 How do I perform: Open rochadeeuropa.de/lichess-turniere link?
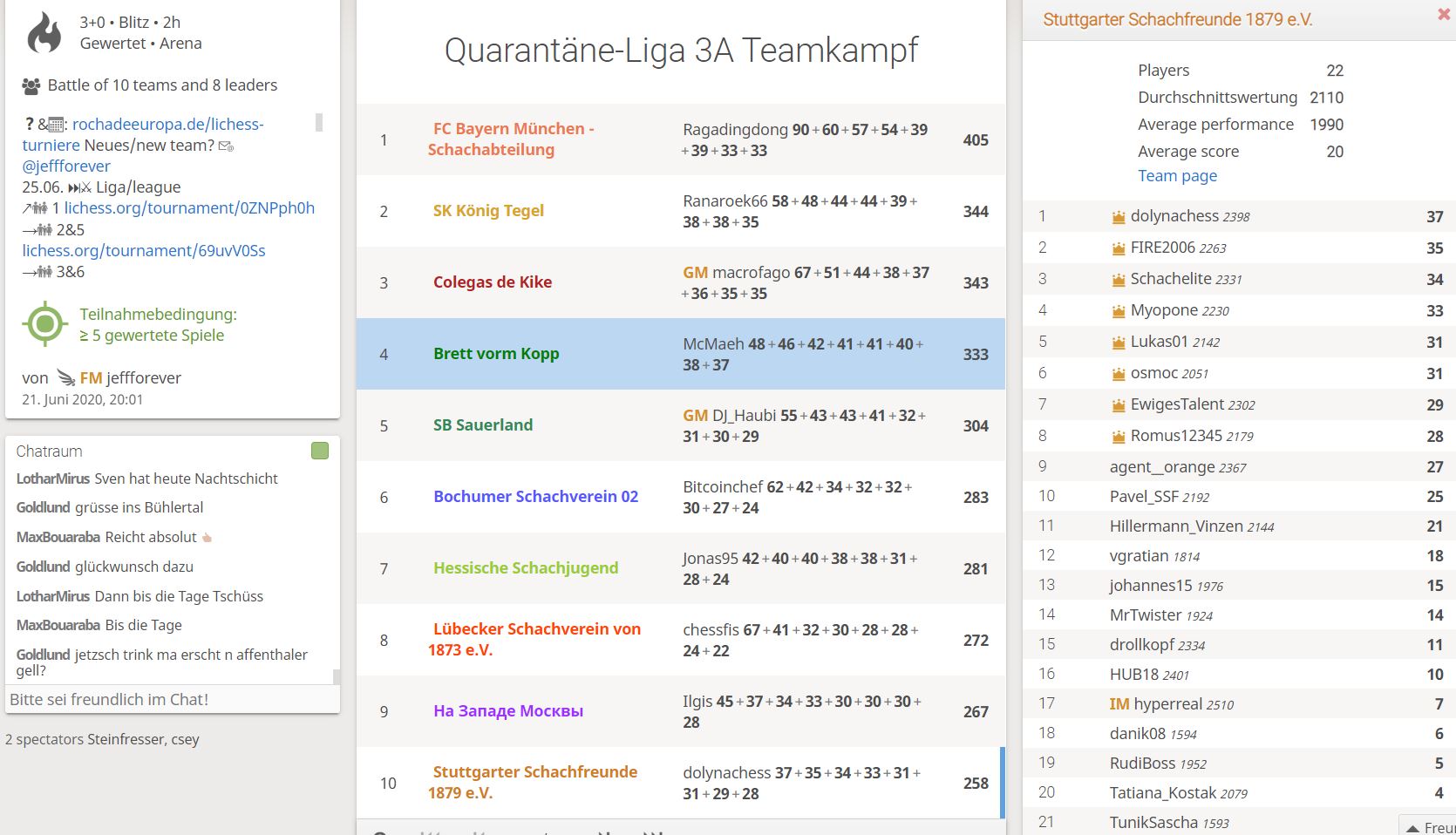point(144,134)
